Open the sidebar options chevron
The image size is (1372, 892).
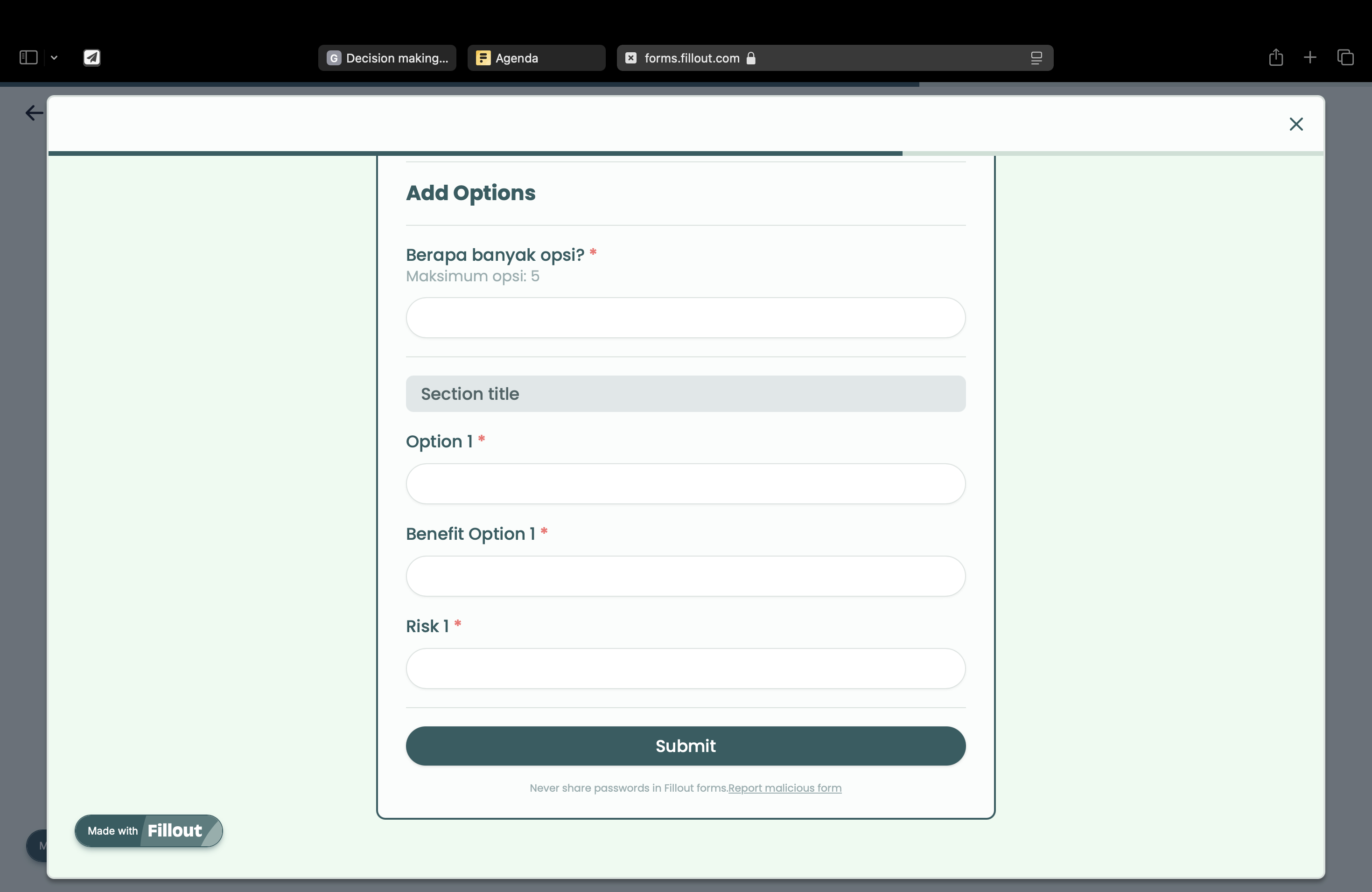click(x=54, y=58)
